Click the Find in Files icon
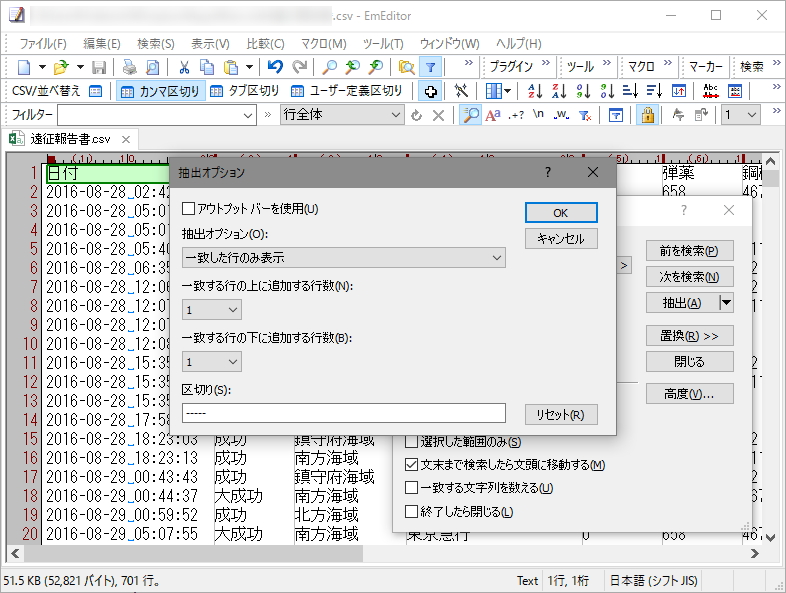Image resolution: width=786 pixels, height=593 pixels. pyautogui.click(x=407, y=67)
